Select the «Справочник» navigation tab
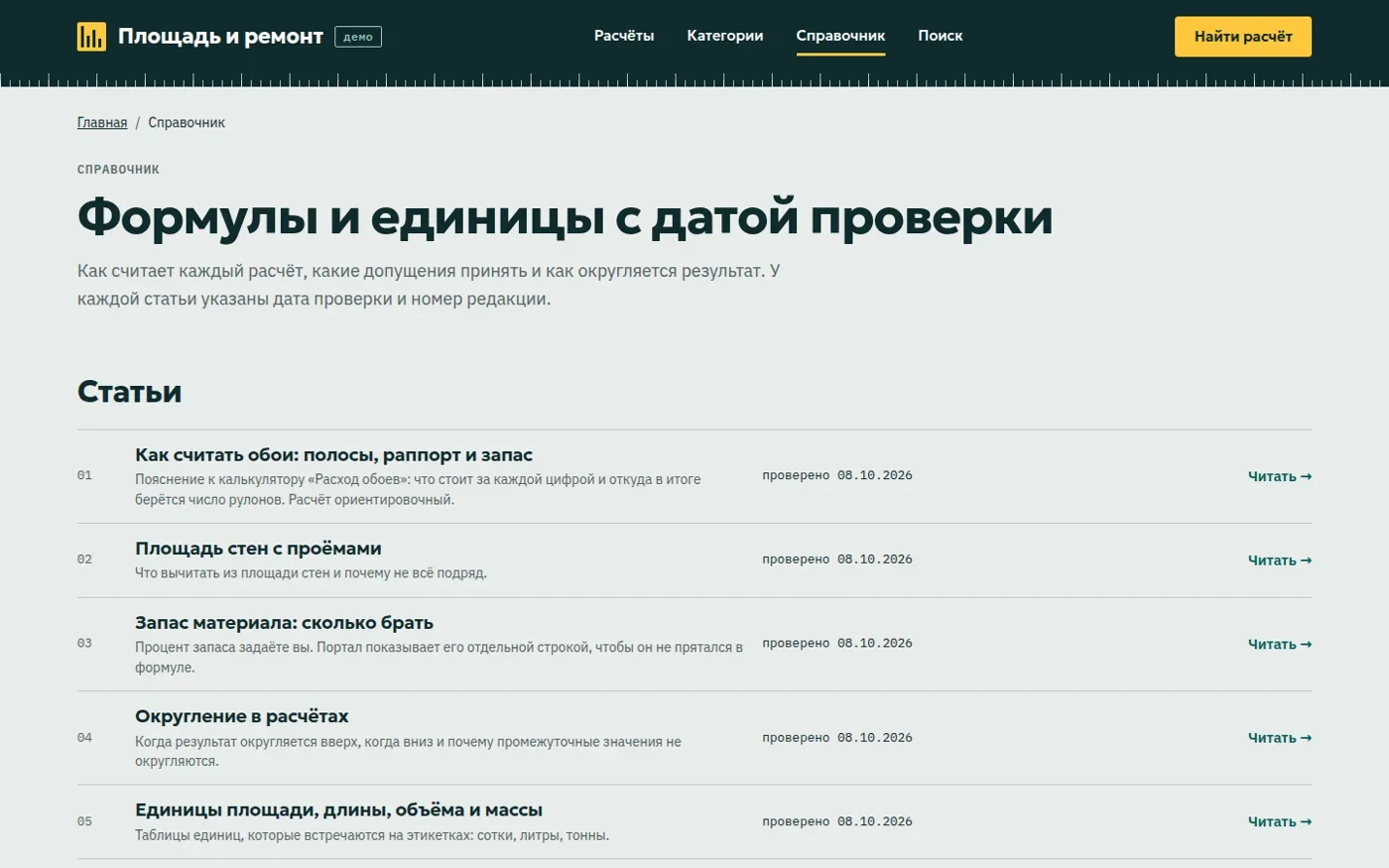 pos(840,36)
